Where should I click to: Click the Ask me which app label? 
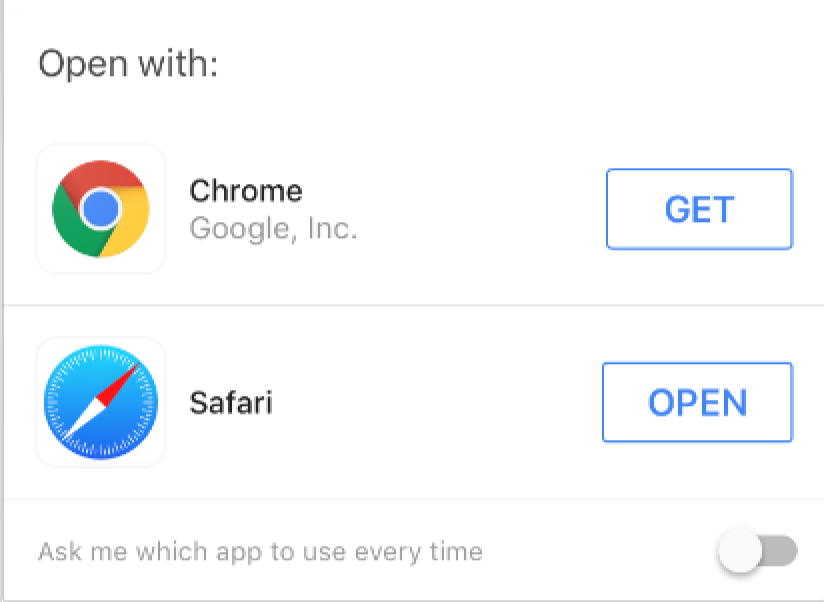(261, 552)
